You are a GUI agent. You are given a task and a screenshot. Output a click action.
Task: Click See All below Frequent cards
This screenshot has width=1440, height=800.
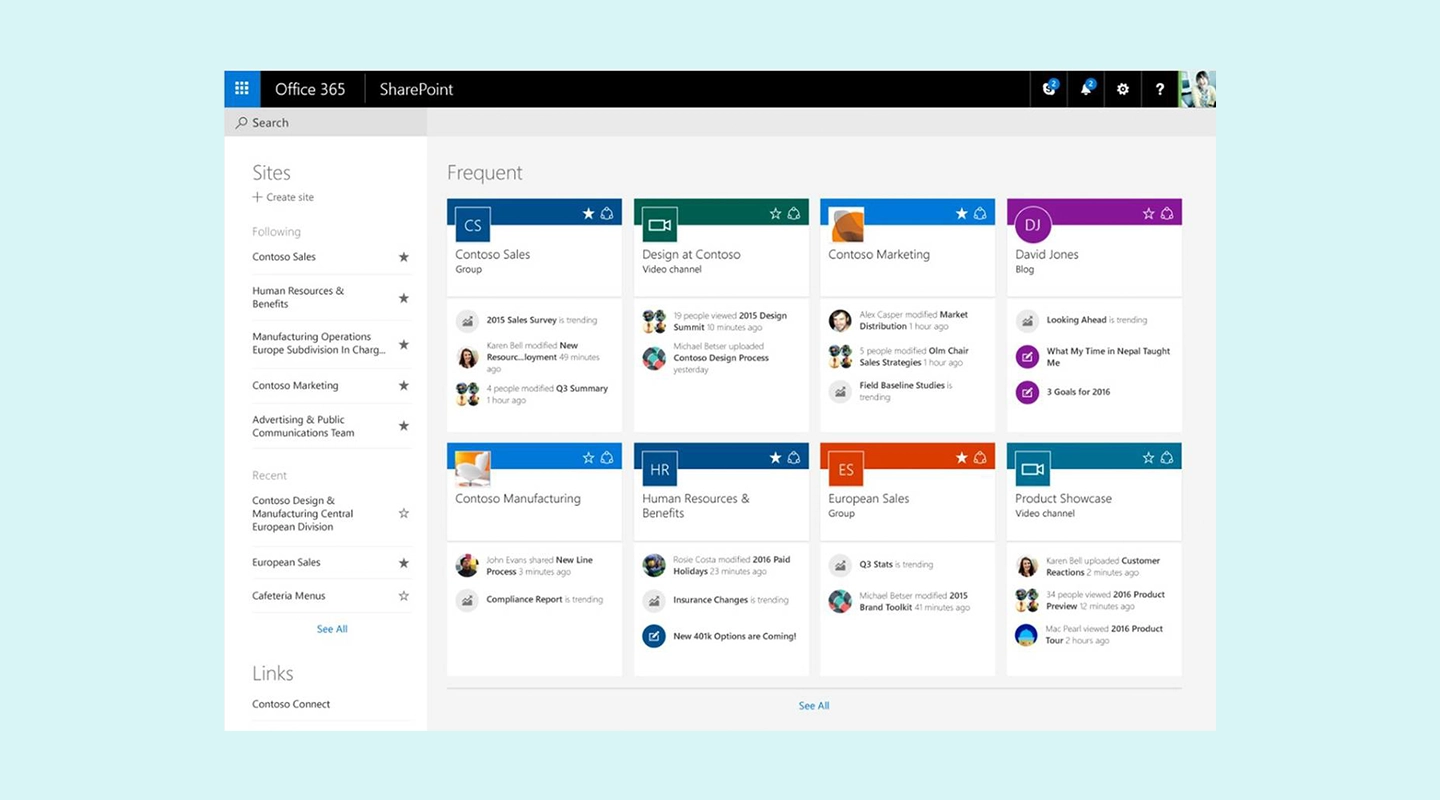pos(814,706)
